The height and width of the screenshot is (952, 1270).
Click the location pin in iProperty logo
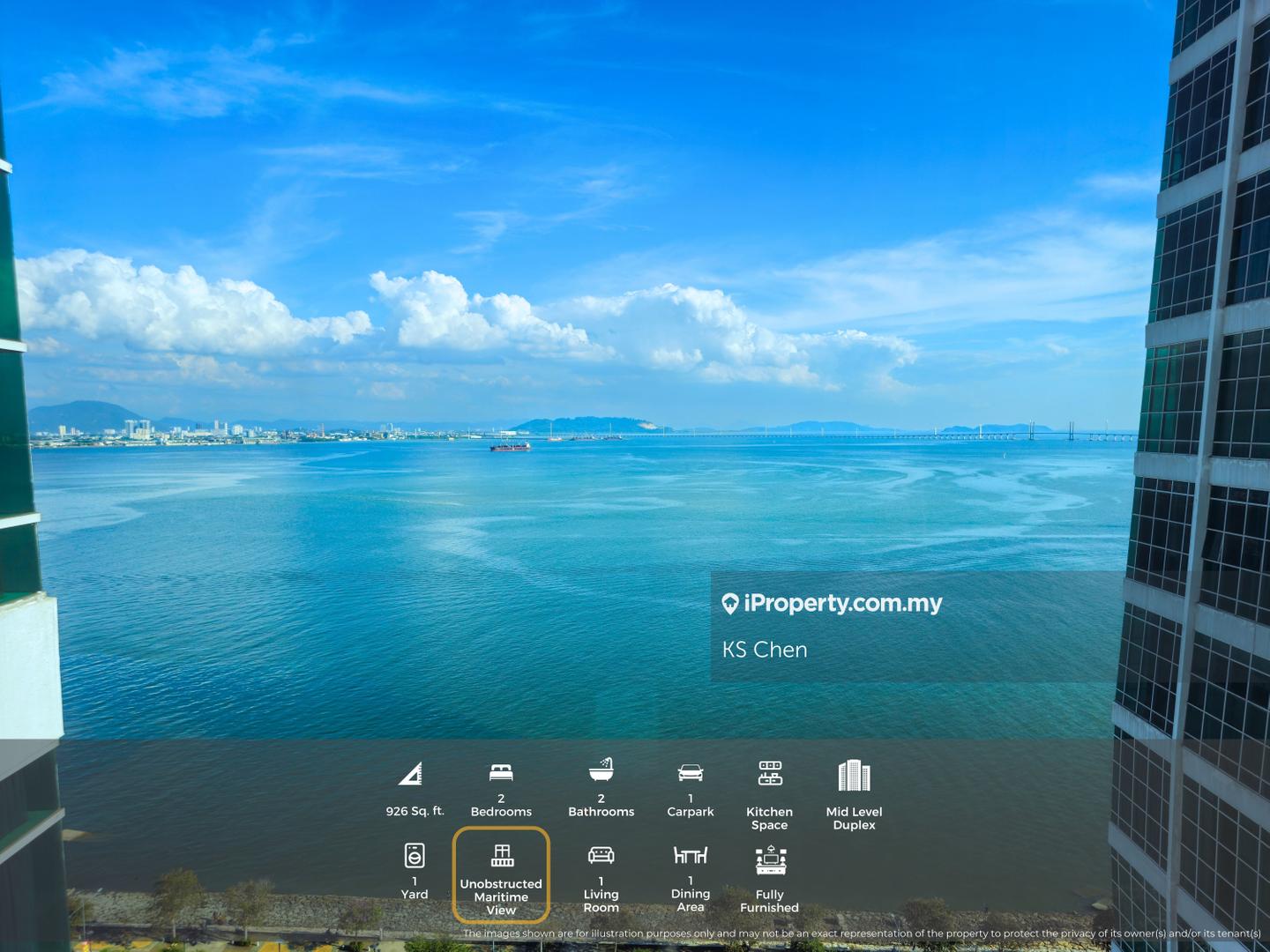(730, 604)
